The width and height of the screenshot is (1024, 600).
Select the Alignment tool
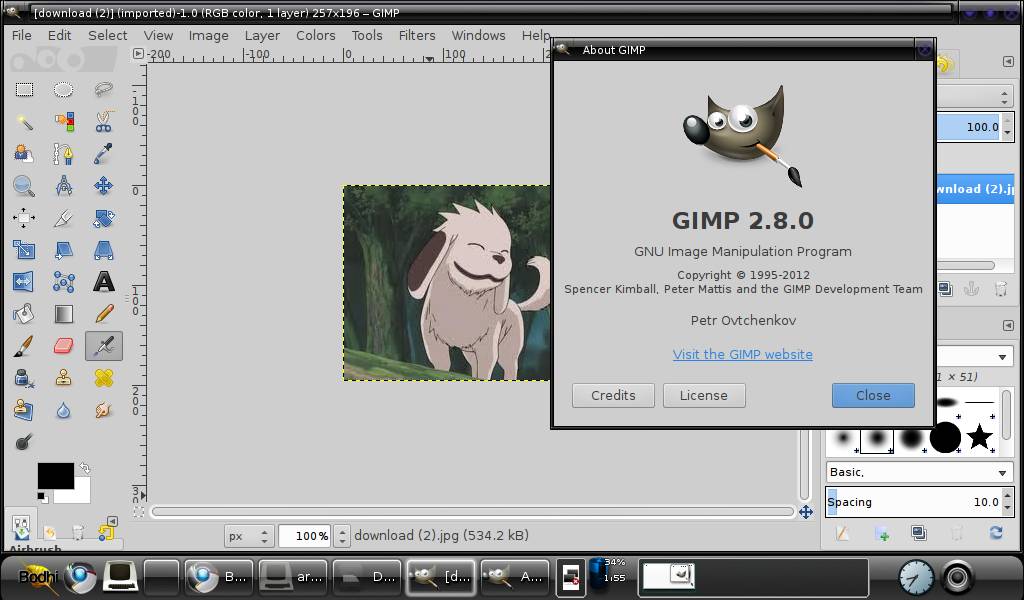point(24,218)
